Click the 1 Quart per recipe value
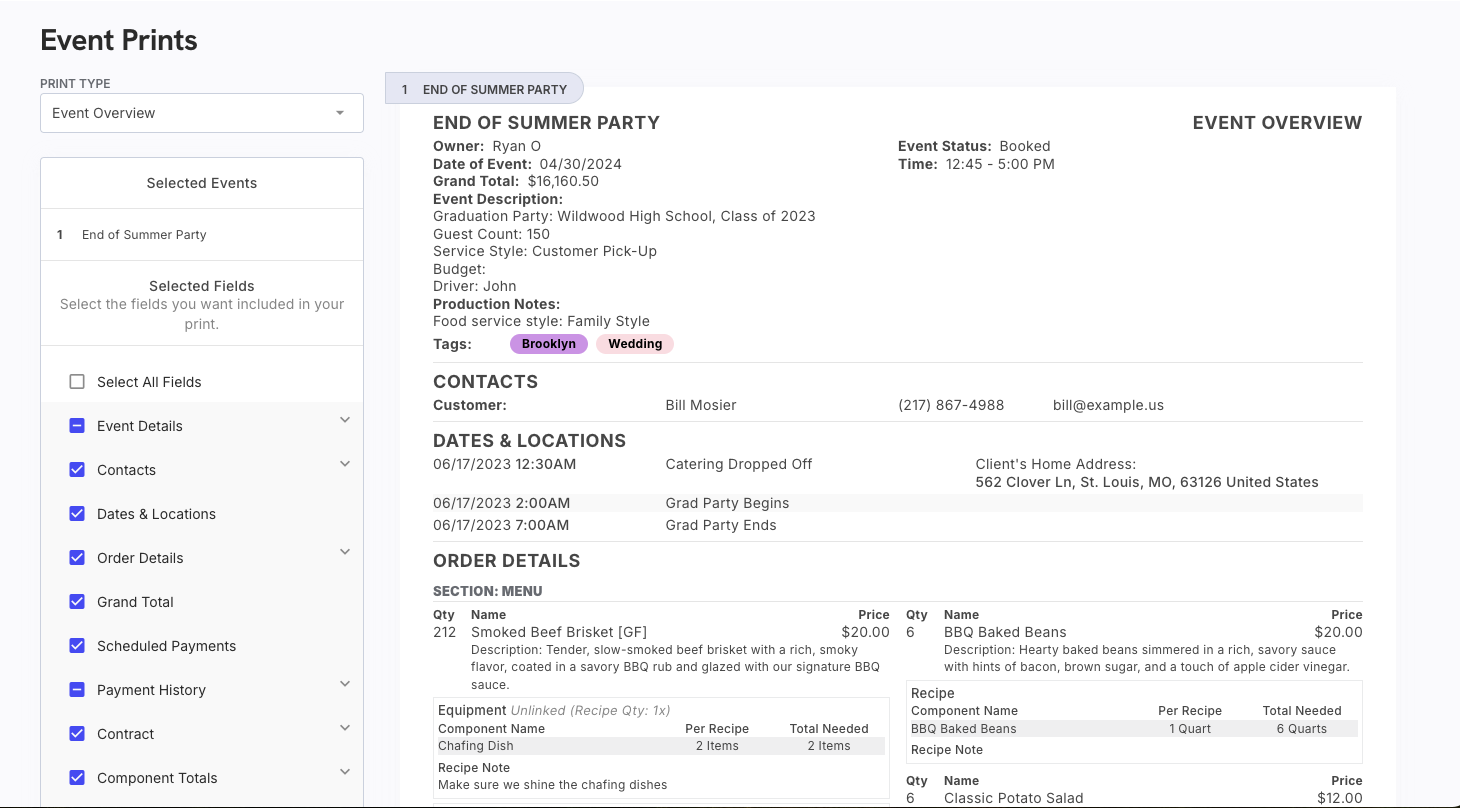This screenshot has width=1460, height=808. pos(1190,729)
